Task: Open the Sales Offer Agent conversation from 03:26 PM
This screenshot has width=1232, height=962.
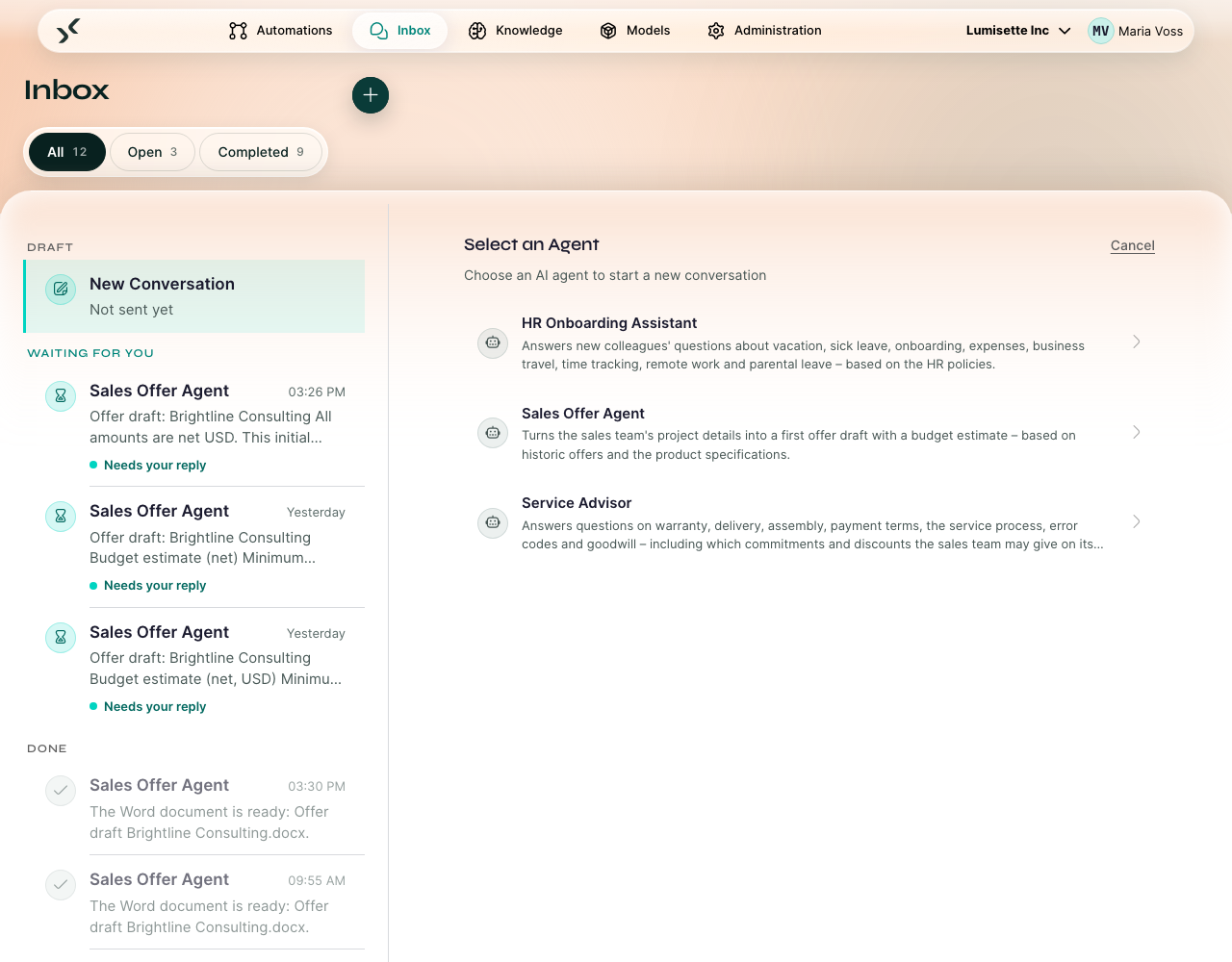Action: click(194, 426)
